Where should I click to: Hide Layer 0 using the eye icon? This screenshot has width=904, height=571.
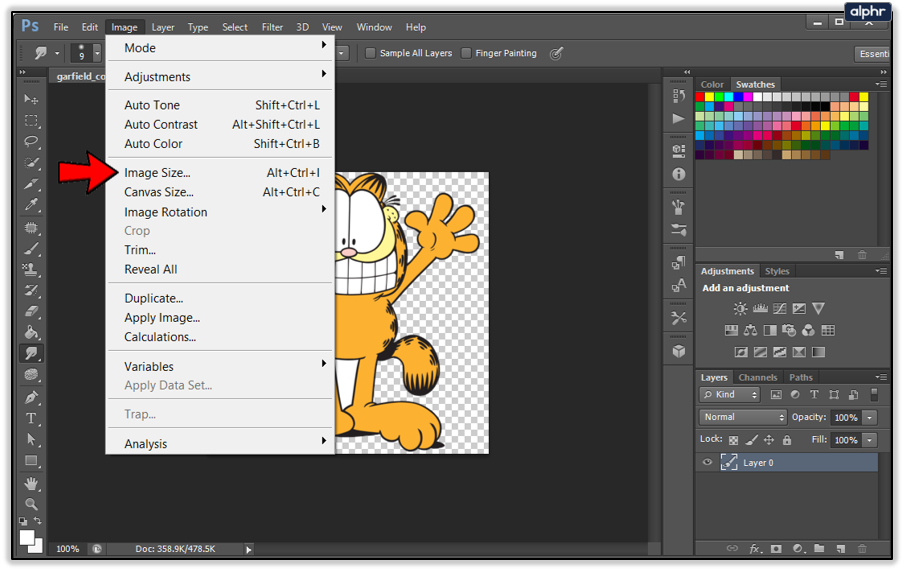pyautogui.click(x=707, y=462)
